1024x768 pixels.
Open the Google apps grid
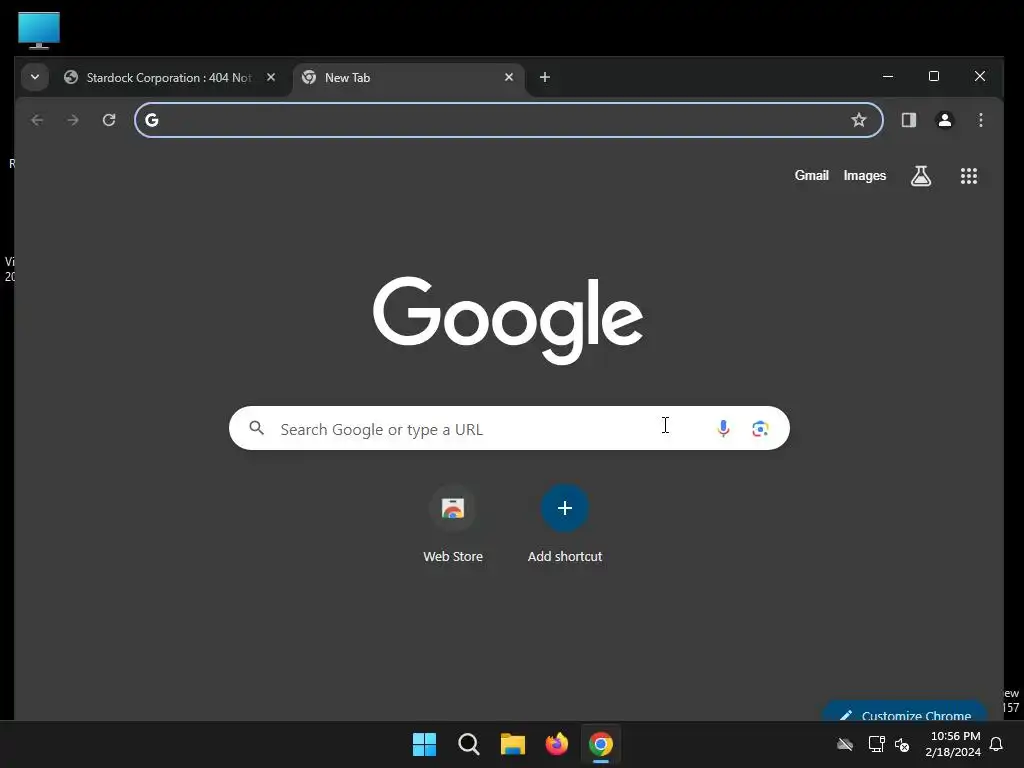pyautogui.click(x=969, y=176)
